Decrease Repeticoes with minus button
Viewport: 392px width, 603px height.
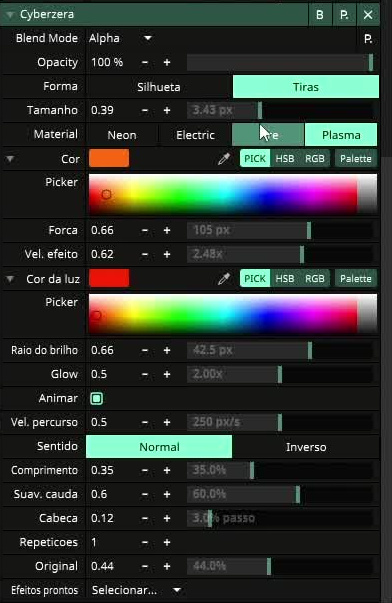[145, 542]
